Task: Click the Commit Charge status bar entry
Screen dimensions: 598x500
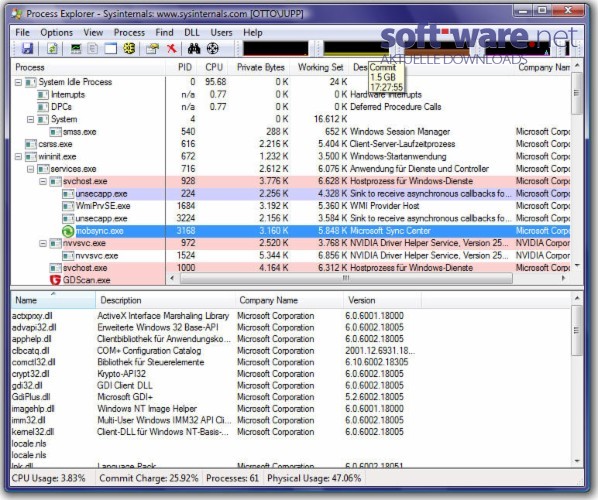Action: pos(149,478)
